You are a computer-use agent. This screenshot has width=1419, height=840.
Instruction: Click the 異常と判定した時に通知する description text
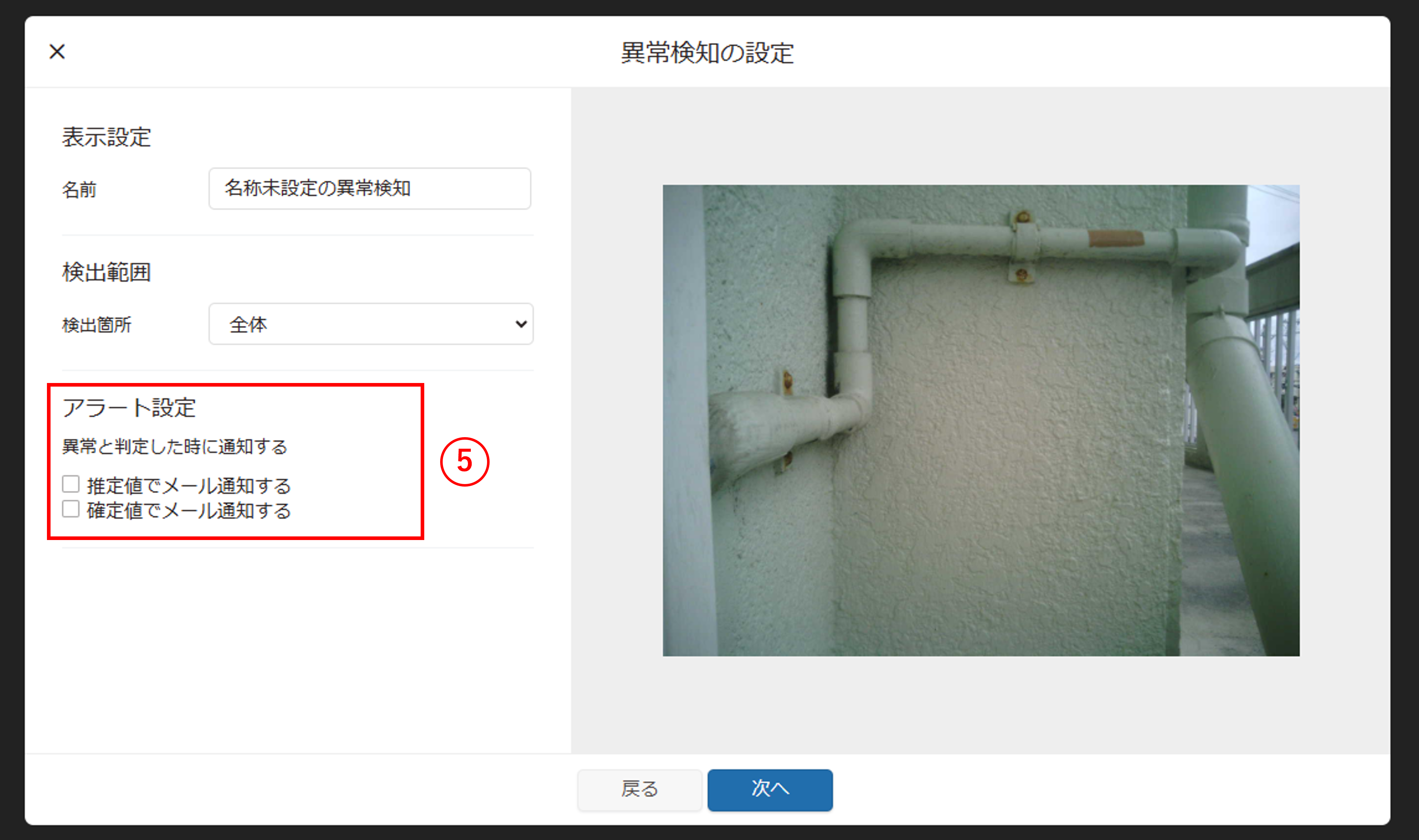click(174, 447)
